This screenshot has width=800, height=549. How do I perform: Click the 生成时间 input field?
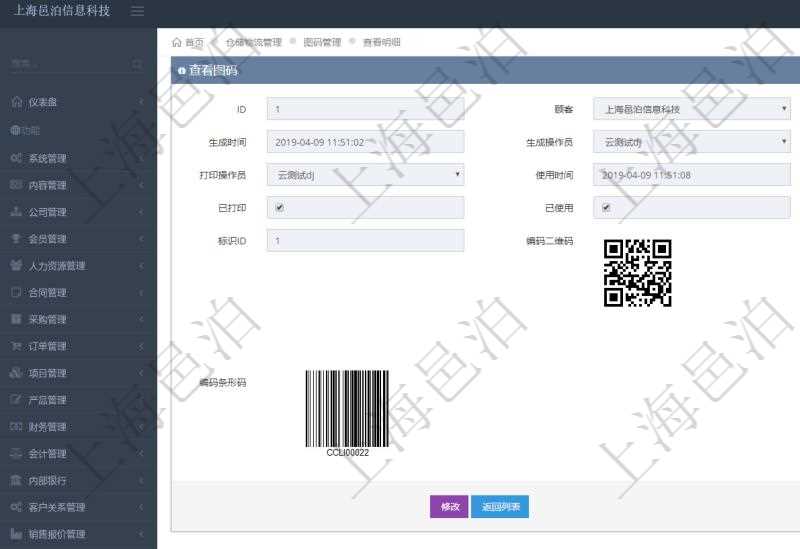pyautogui.click(x=365, y=143)
